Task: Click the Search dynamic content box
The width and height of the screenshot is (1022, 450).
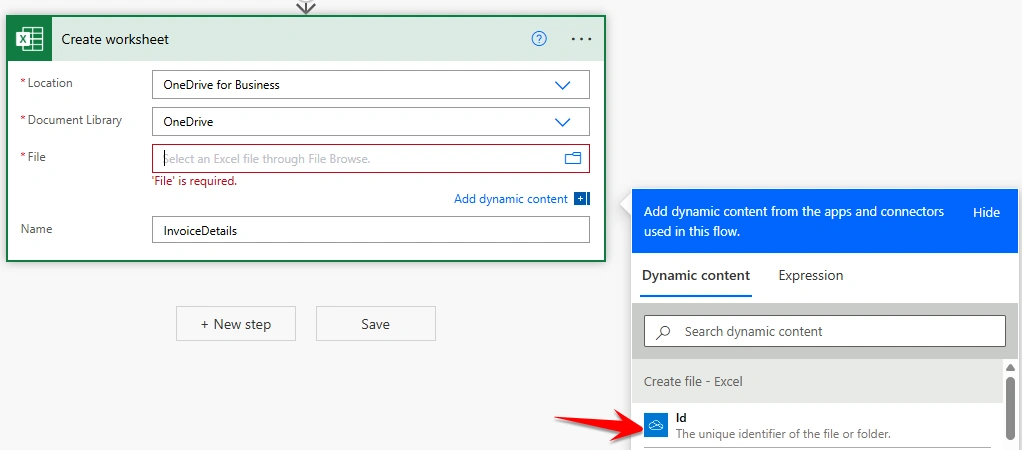Action: pyautogui.click(x=825, y=331)
